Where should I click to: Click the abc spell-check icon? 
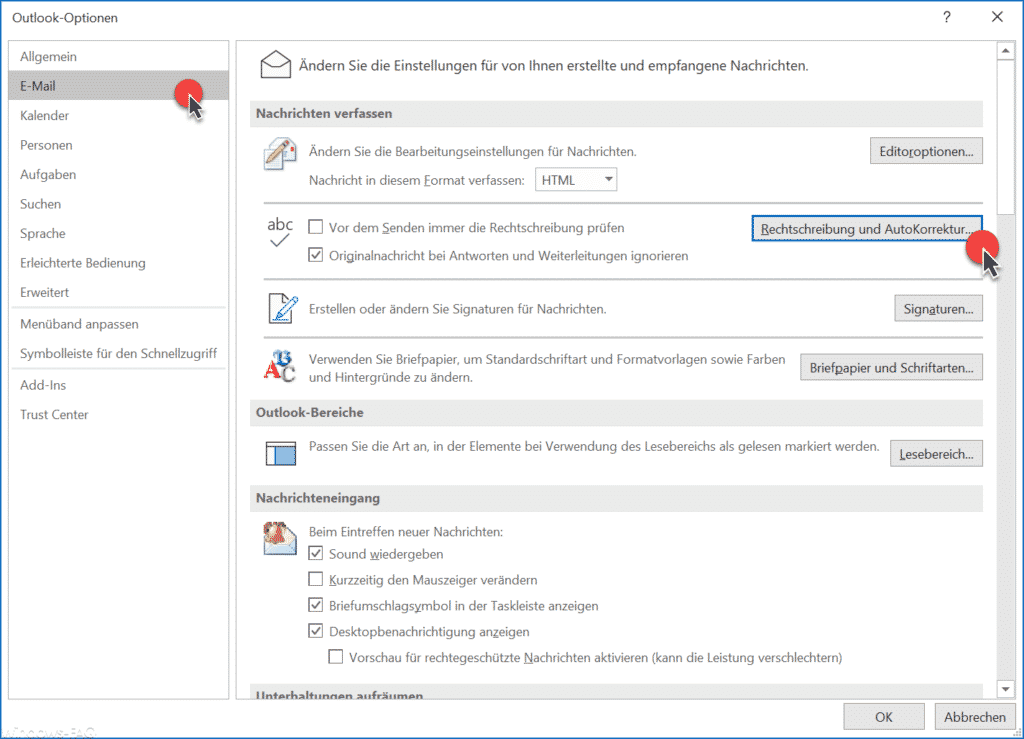(280, 232)
